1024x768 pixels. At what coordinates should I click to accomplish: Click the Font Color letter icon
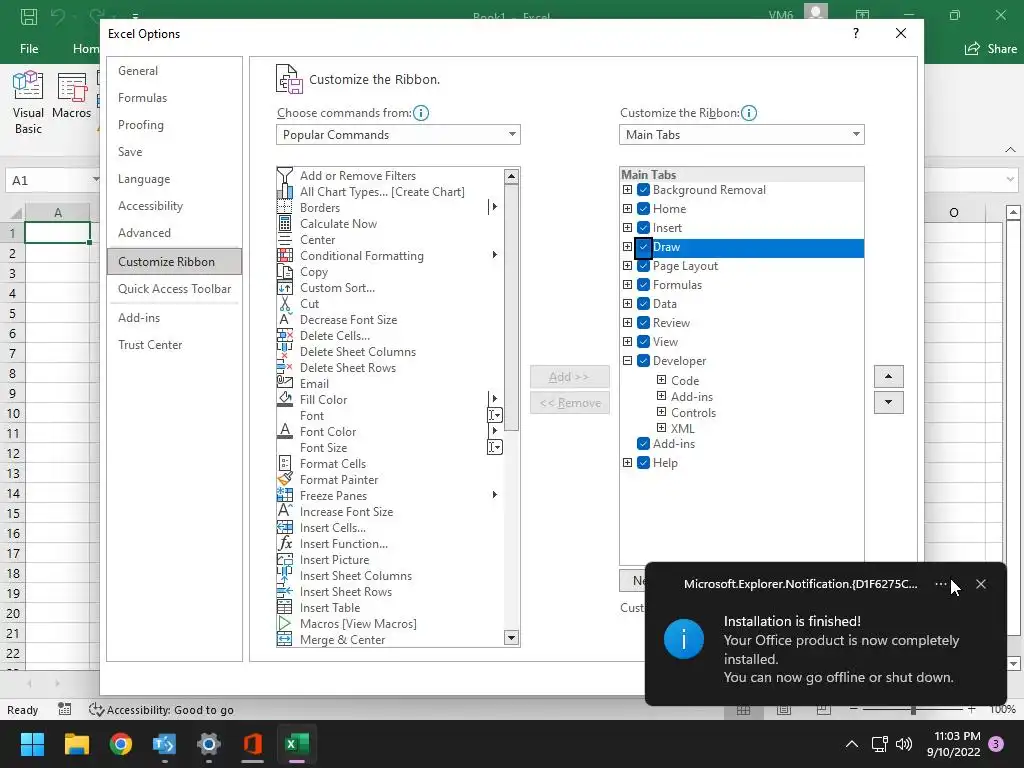coord(285,432)
